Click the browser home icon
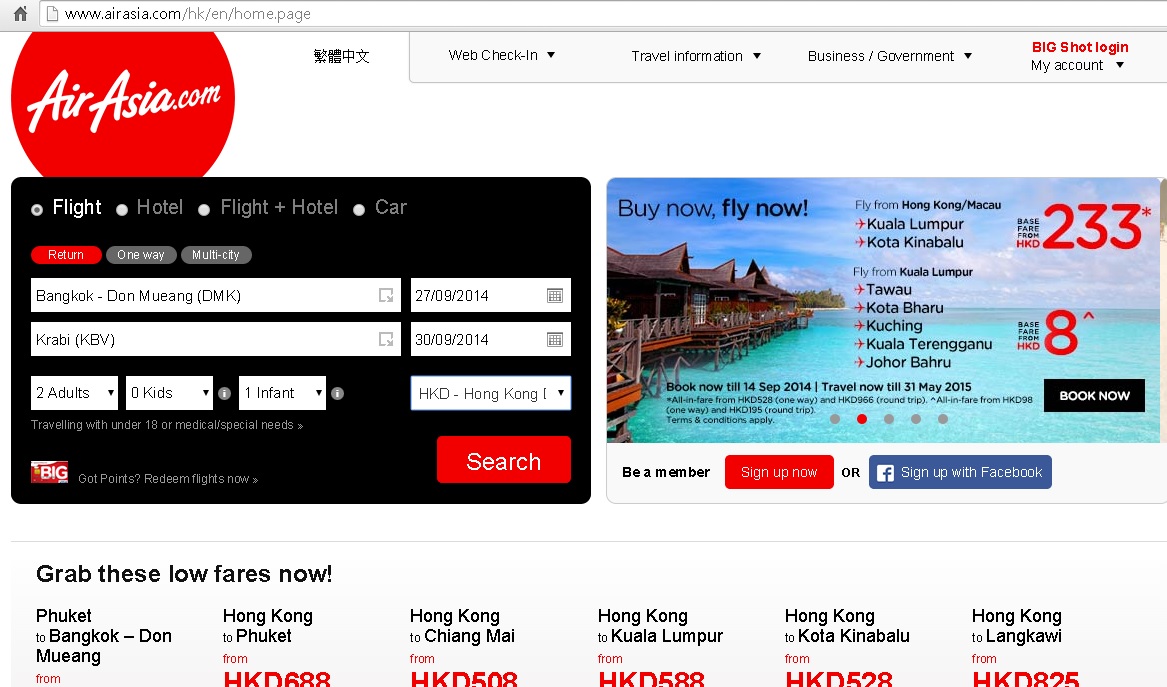The width and height of the screenshot is (1167, 687). coord(20,14)
